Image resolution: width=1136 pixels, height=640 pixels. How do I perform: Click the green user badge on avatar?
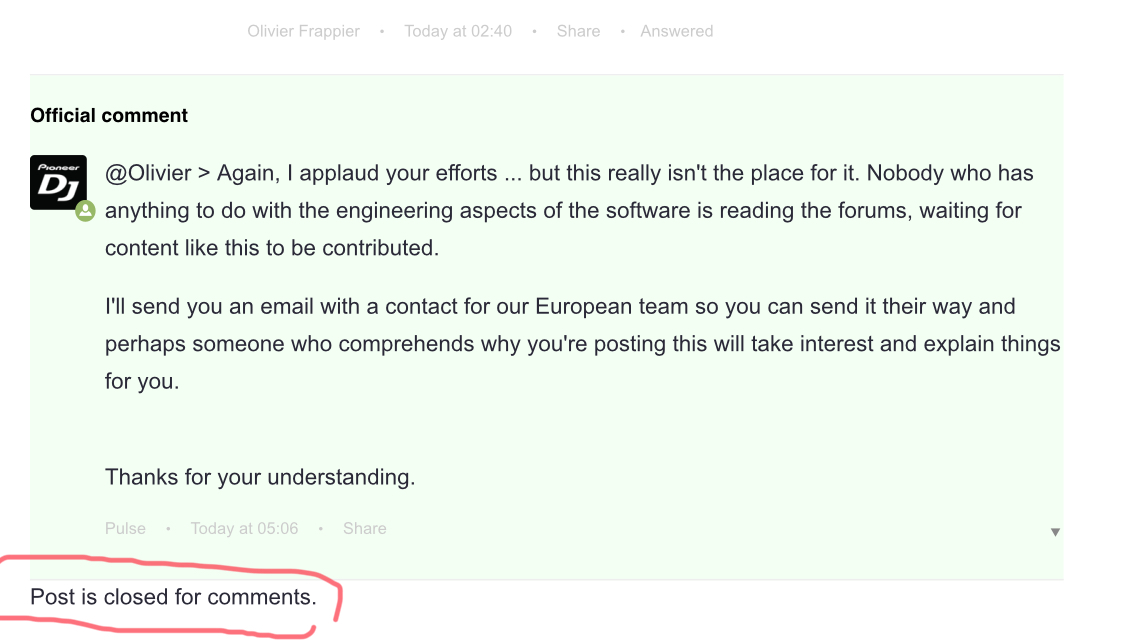point(85,211)
